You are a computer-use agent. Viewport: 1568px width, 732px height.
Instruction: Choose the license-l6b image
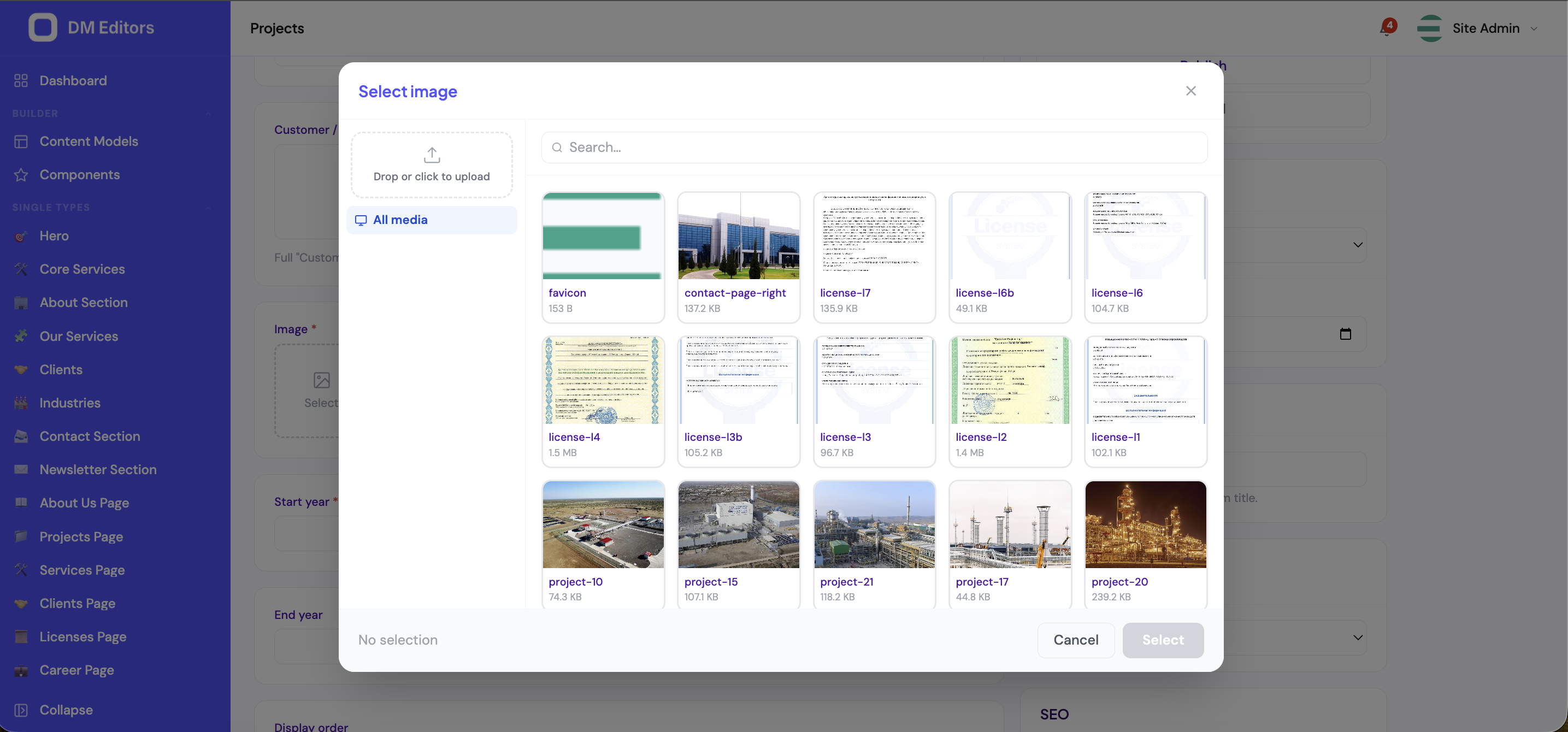coord(1010,236)
